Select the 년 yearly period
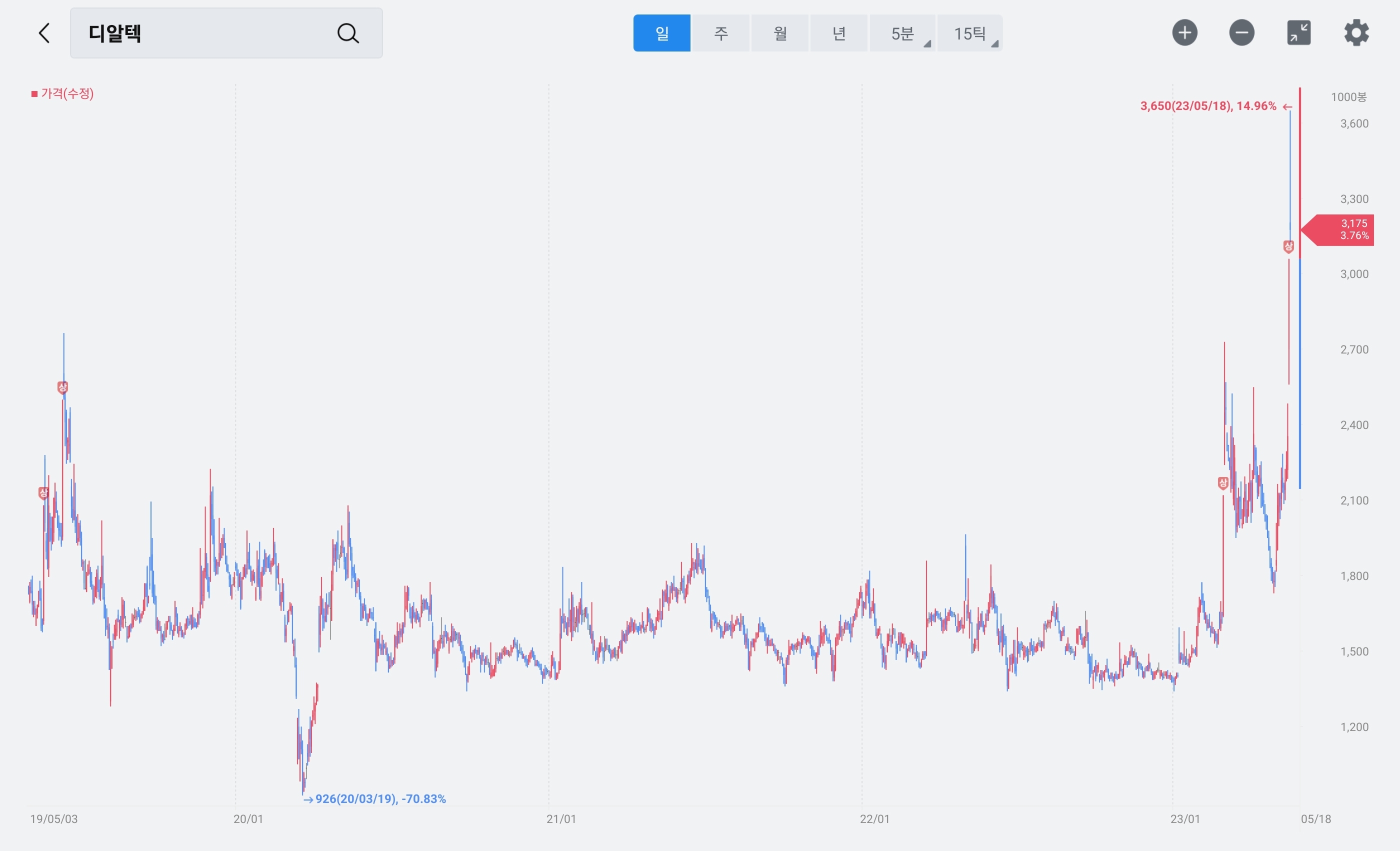Viewport: 1400px width, 851px height. (838, 33)
